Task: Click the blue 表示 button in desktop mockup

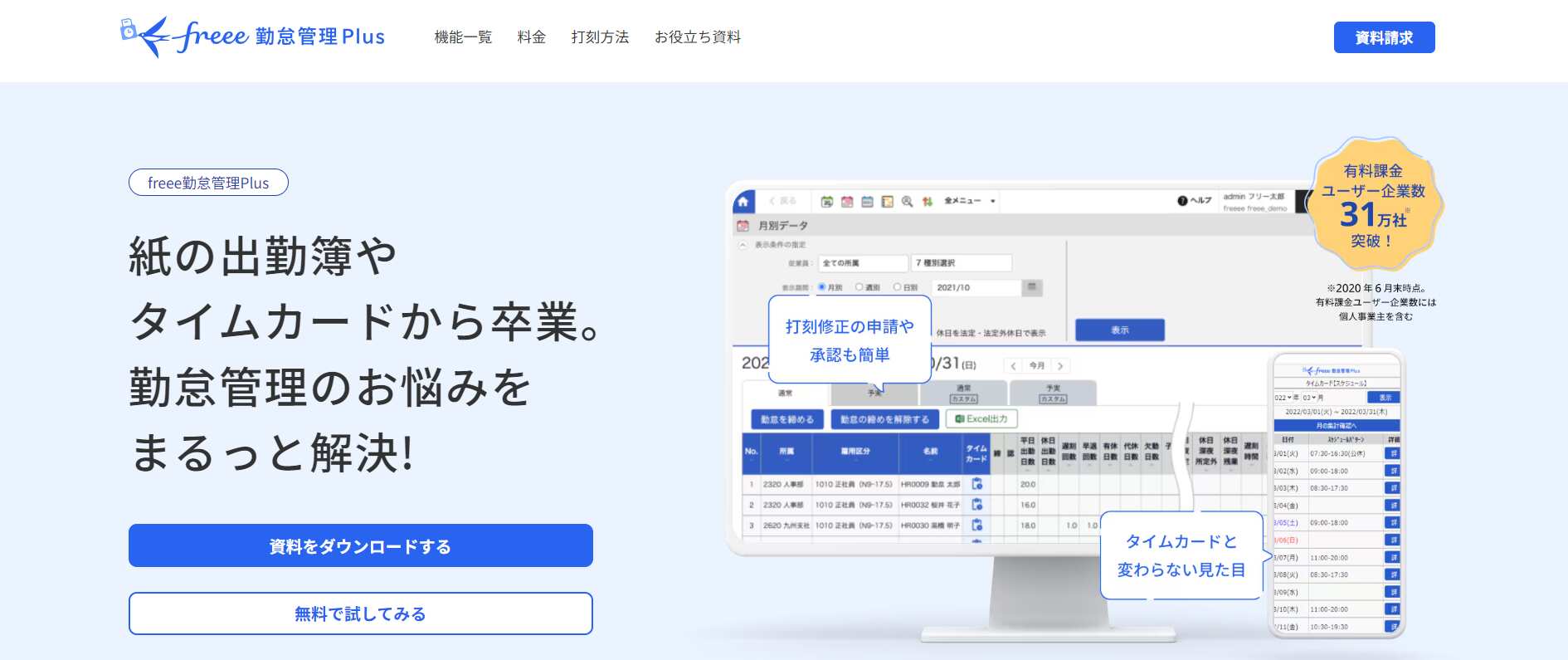Action: (1120, 330)
